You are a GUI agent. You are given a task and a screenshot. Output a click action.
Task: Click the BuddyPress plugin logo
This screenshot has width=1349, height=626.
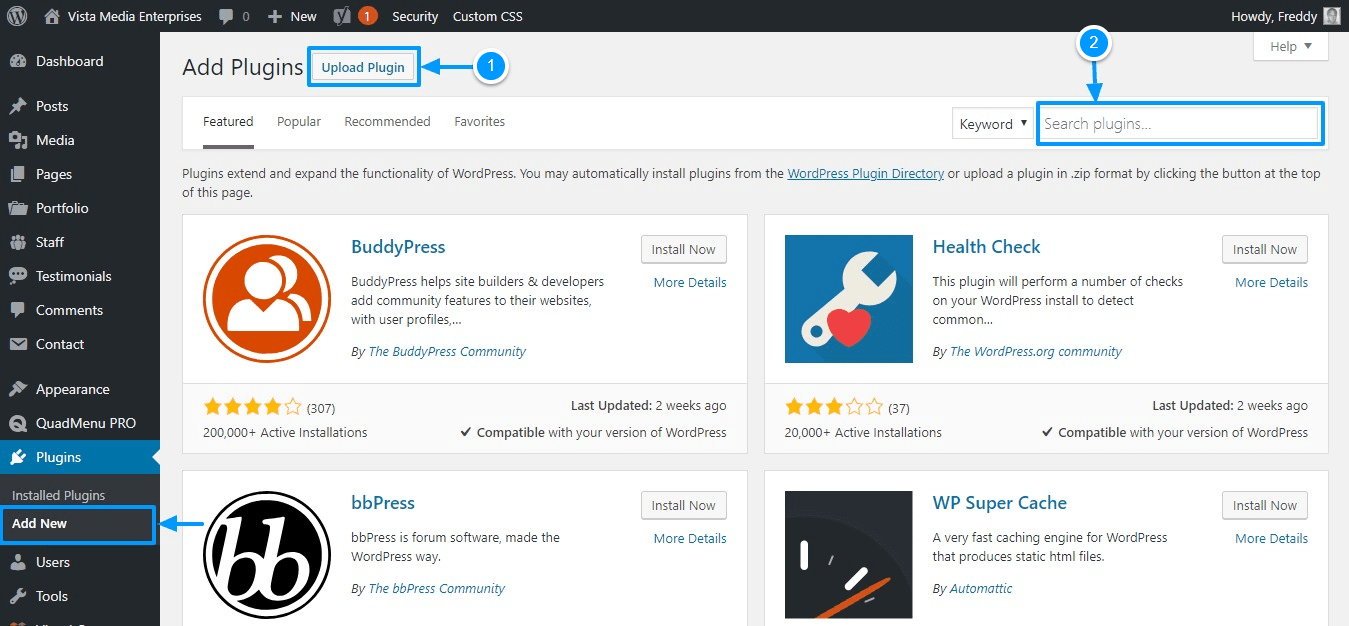(x=267, y=299)
